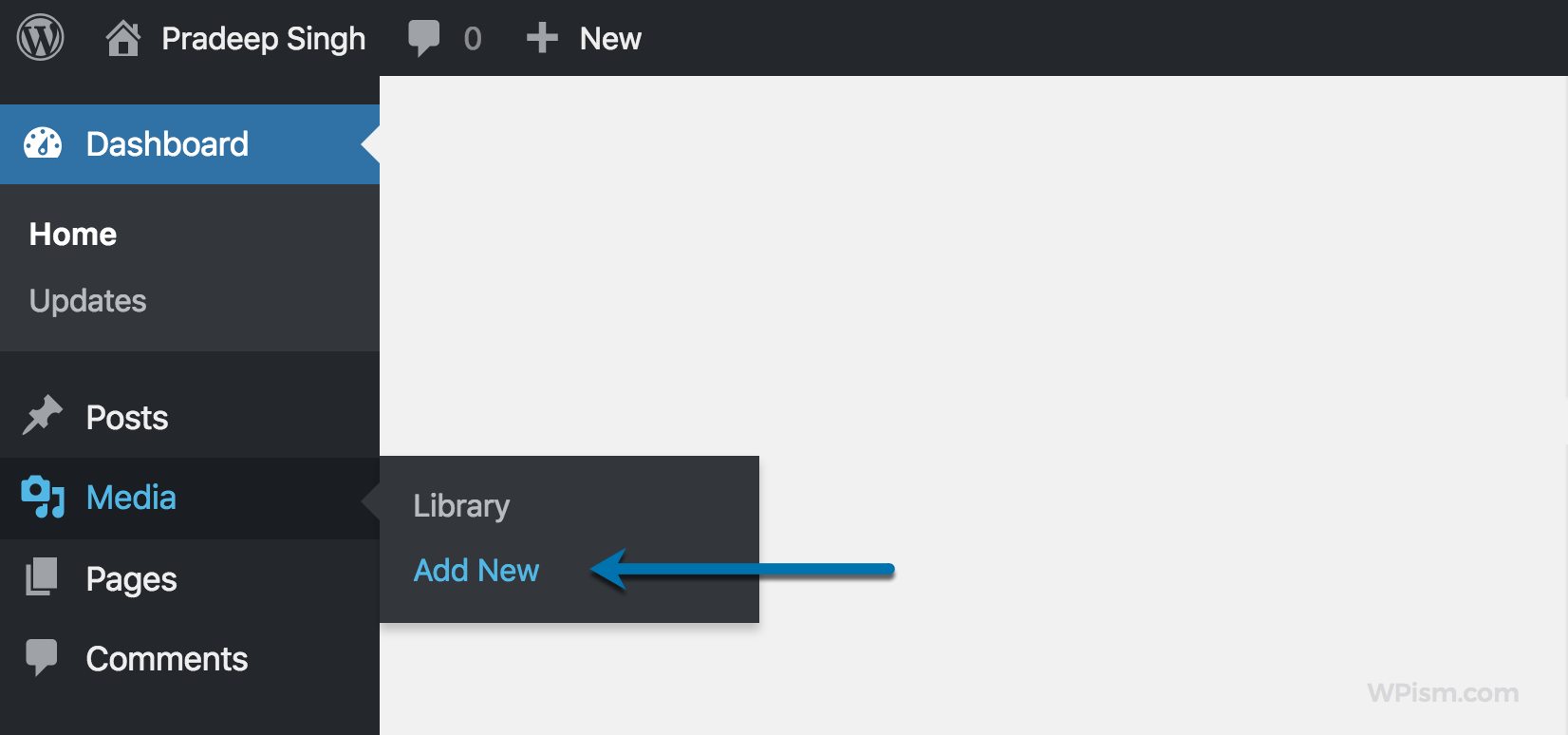Select the Dashboard gauge icon

[x=42, y=143]
